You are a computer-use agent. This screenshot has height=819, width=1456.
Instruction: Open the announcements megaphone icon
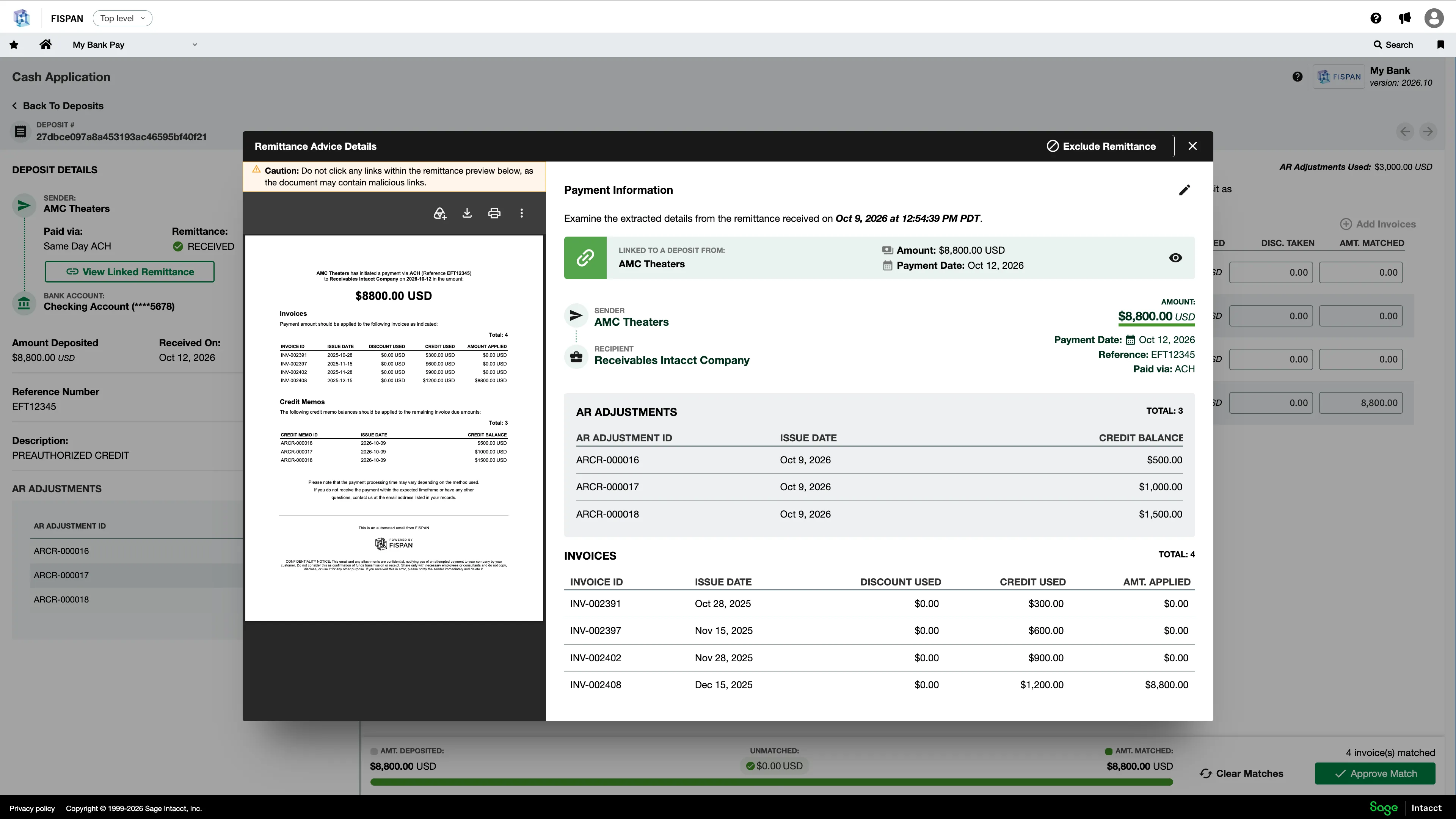(1404, 18)
